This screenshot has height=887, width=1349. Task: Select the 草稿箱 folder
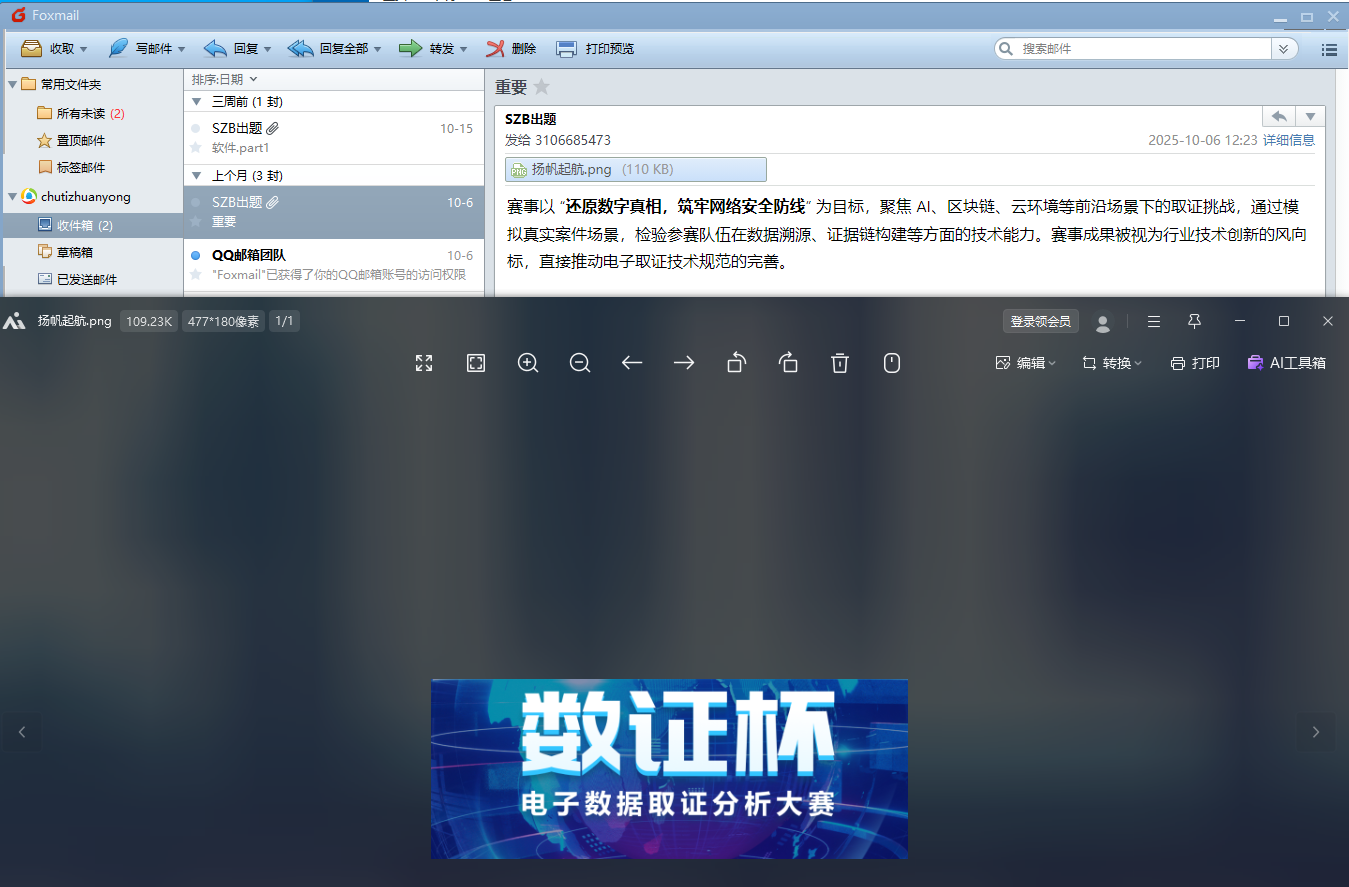74,252
